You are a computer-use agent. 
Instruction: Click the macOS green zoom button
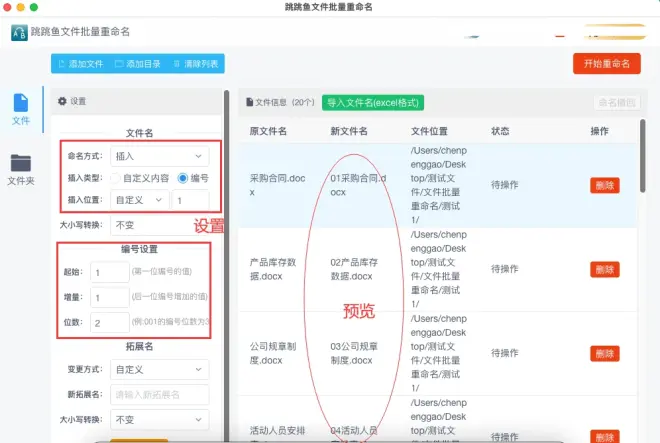[34, 7]
